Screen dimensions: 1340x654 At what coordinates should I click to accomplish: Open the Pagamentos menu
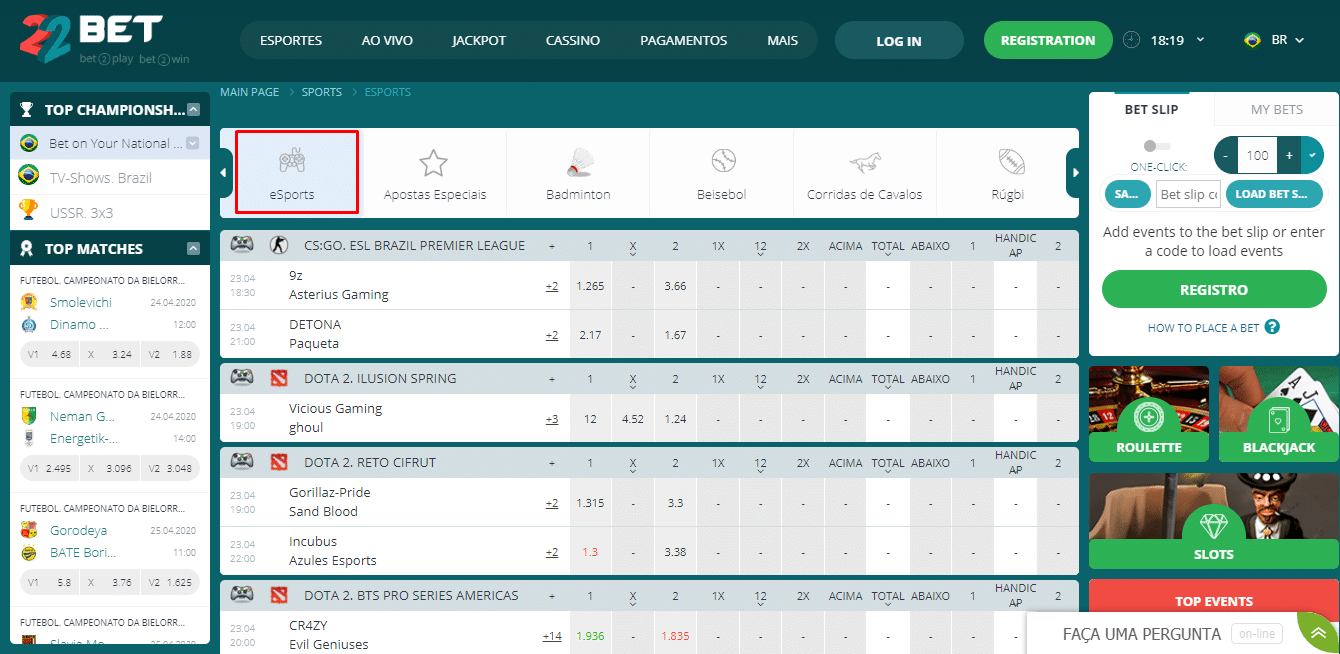pyautogui.click(x=684, y=41)
